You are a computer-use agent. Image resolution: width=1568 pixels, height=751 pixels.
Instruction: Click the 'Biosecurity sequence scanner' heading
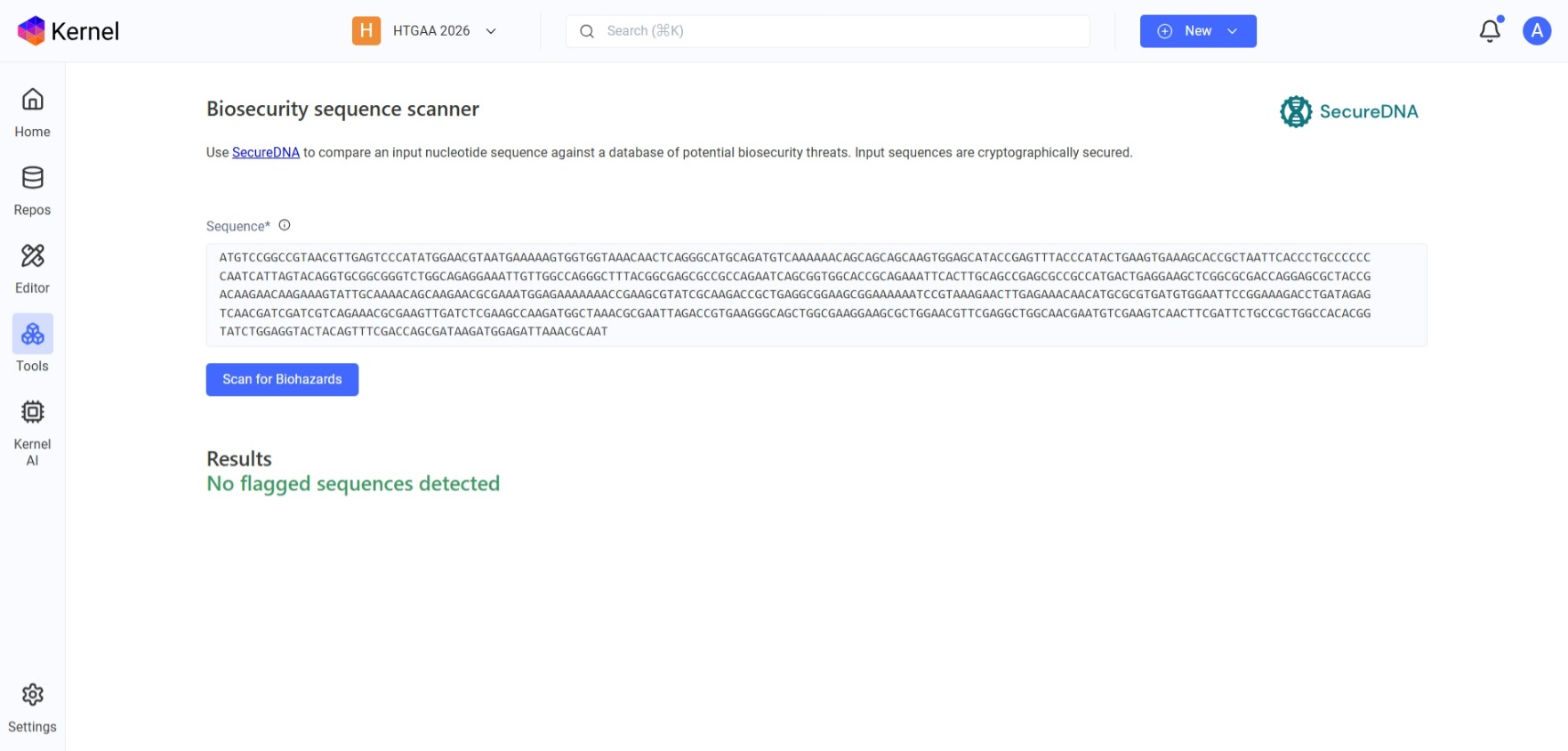[342, 109]
